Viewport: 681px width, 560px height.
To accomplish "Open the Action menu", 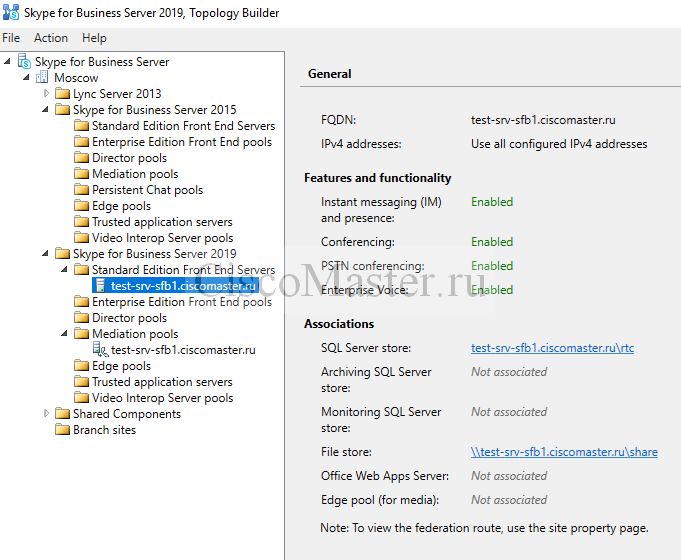I will click(x=51, y=38).
